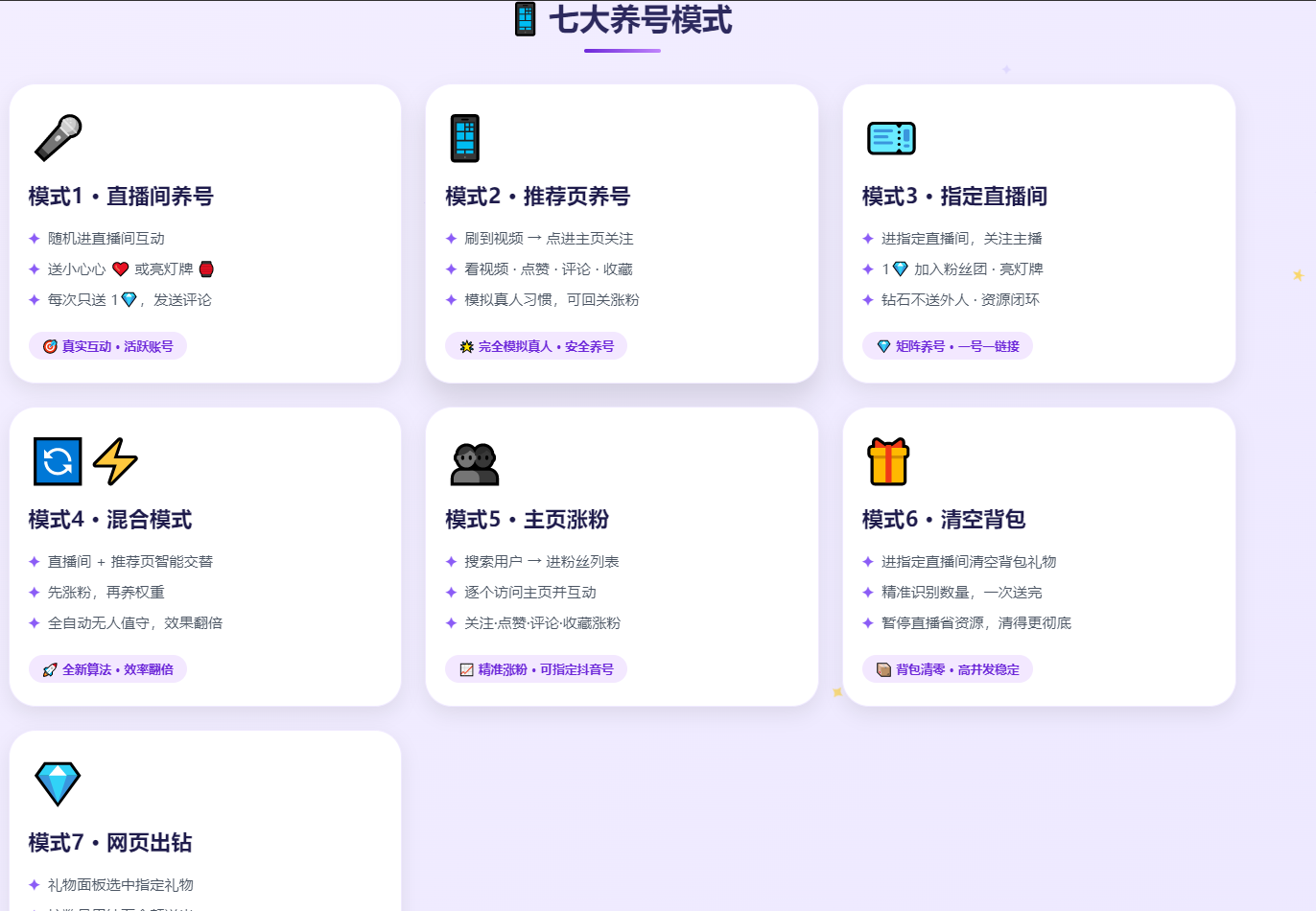Click the rocket icon in 全新算法 badge

click(50, 669)
